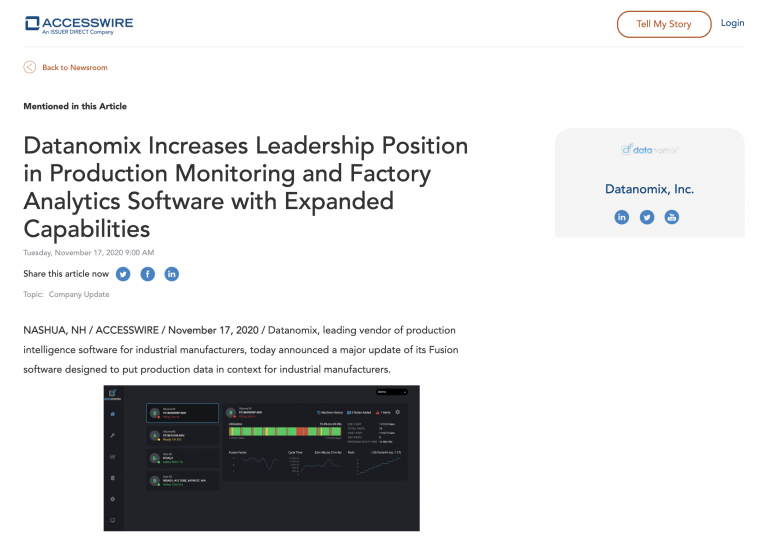Share article on LinkedIn

tap(171, 274)
